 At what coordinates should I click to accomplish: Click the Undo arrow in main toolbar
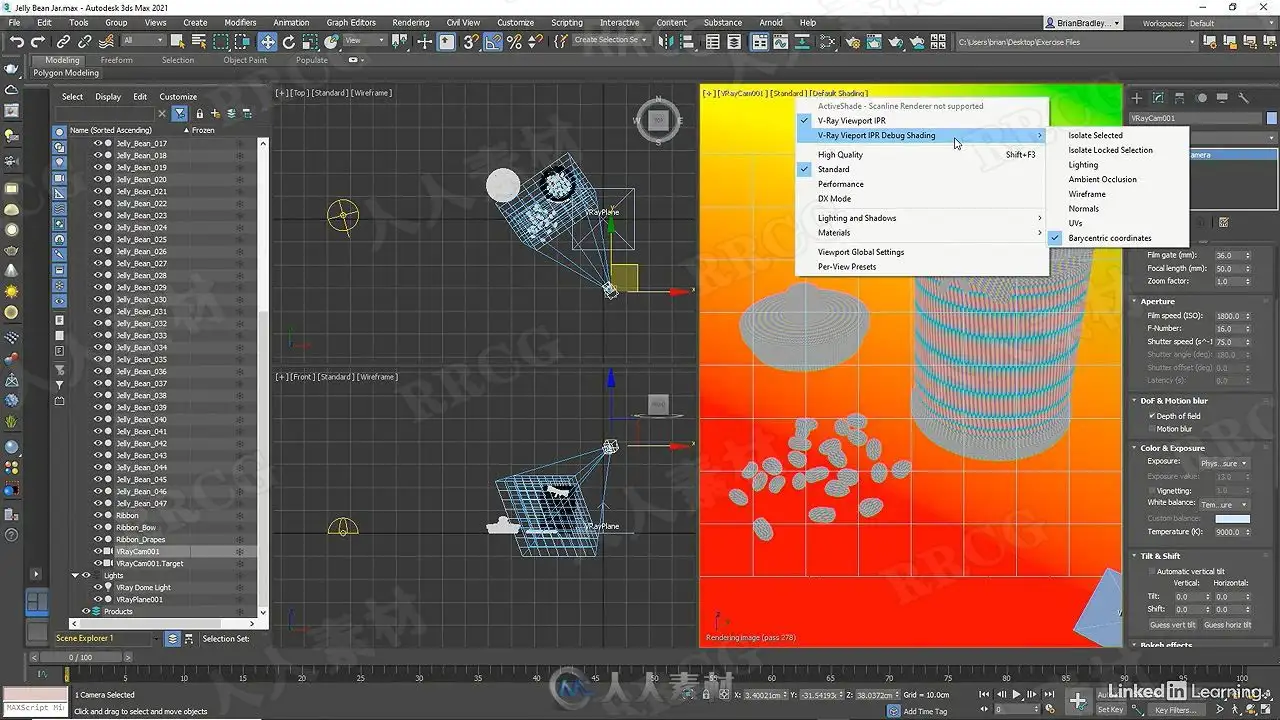[17, 42]
